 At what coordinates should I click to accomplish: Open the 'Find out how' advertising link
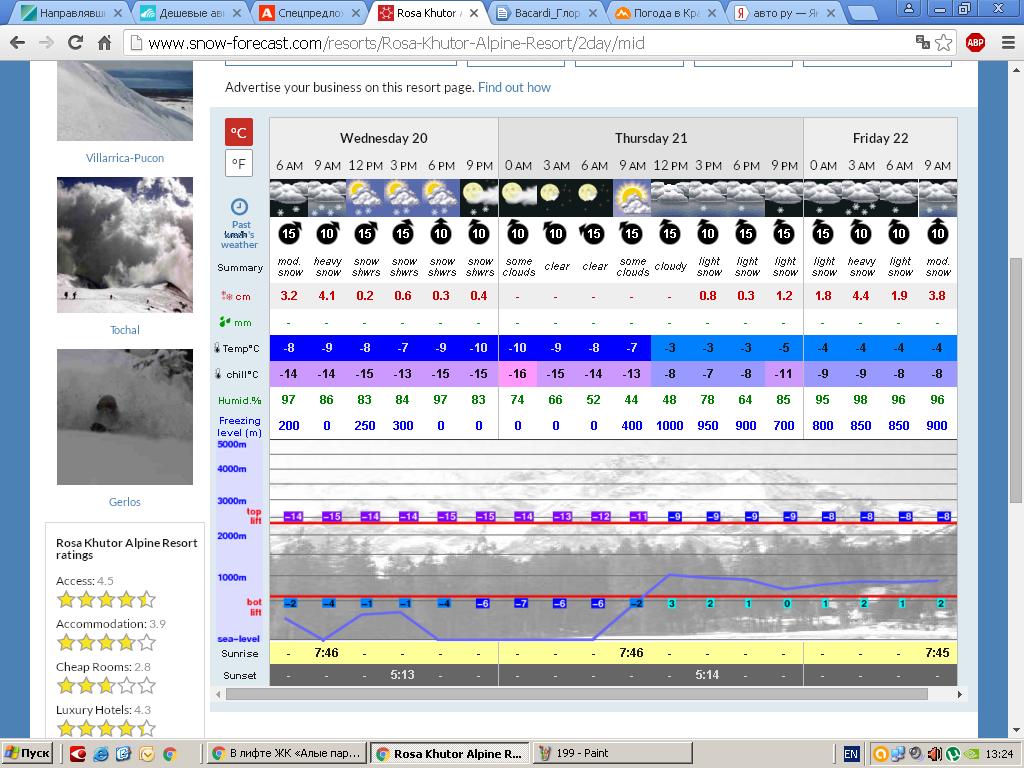click(x=514, y=88)
